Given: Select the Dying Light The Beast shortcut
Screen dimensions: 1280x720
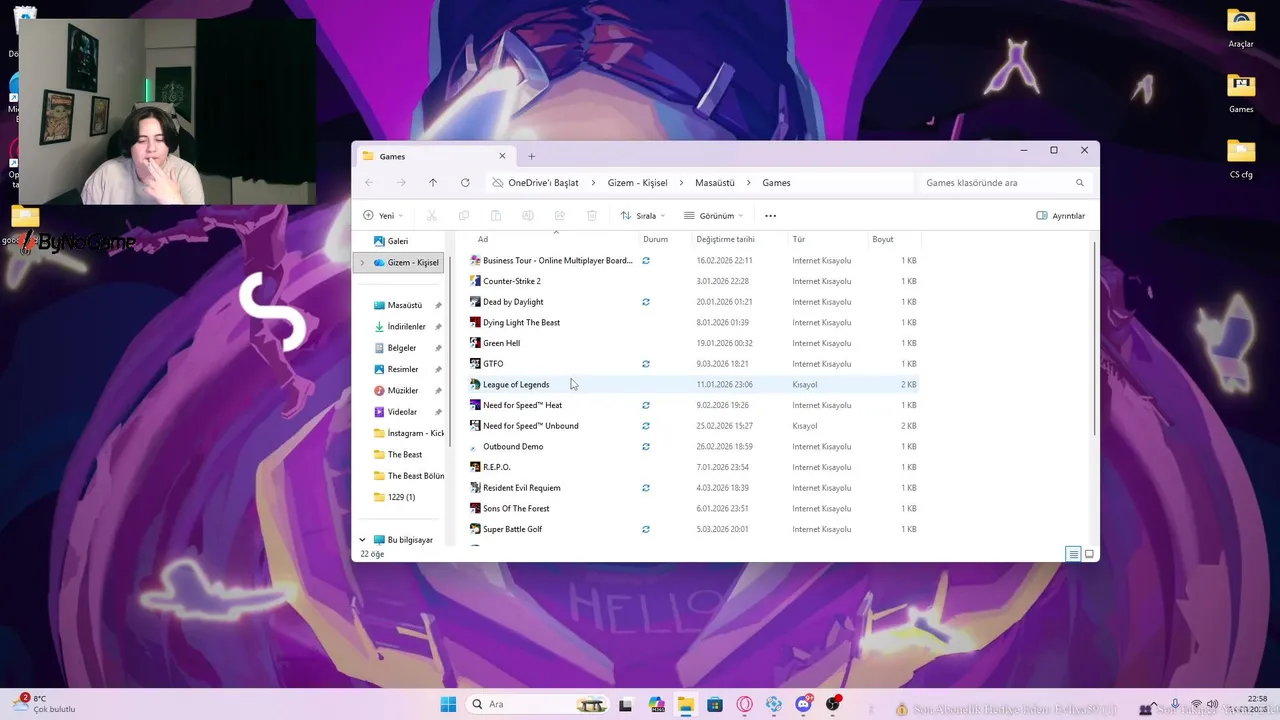Looking at the screenshot, I should click(521, 323).
